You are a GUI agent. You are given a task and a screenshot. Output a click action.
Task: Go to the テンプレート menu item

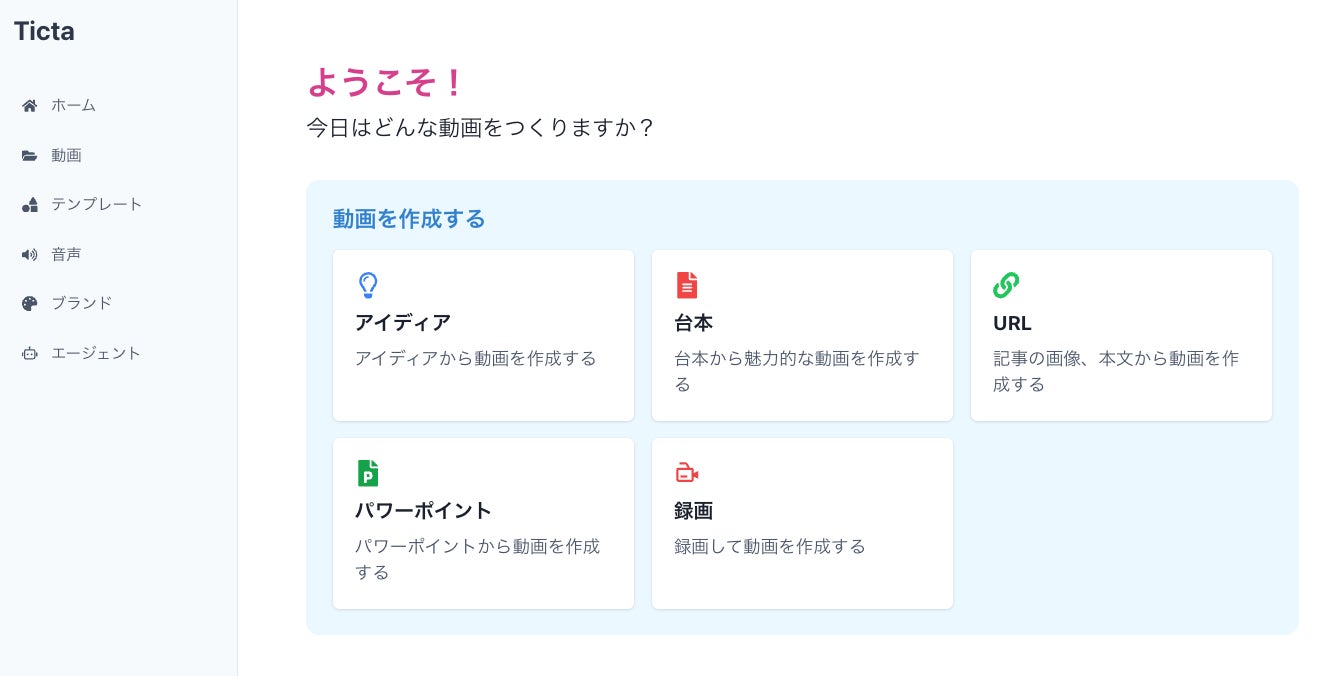coord(97,205)
